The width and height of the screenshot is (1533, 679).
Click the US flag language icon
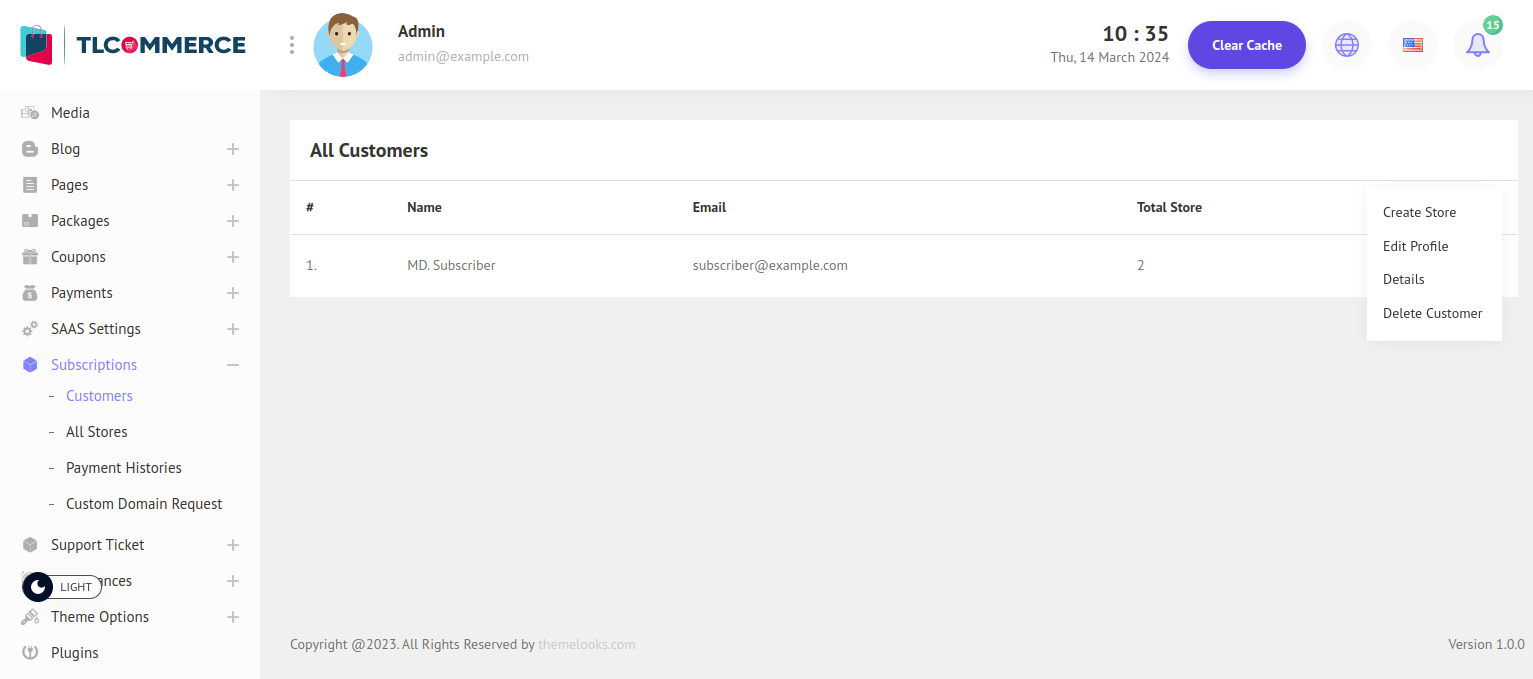coord(1412,45)
